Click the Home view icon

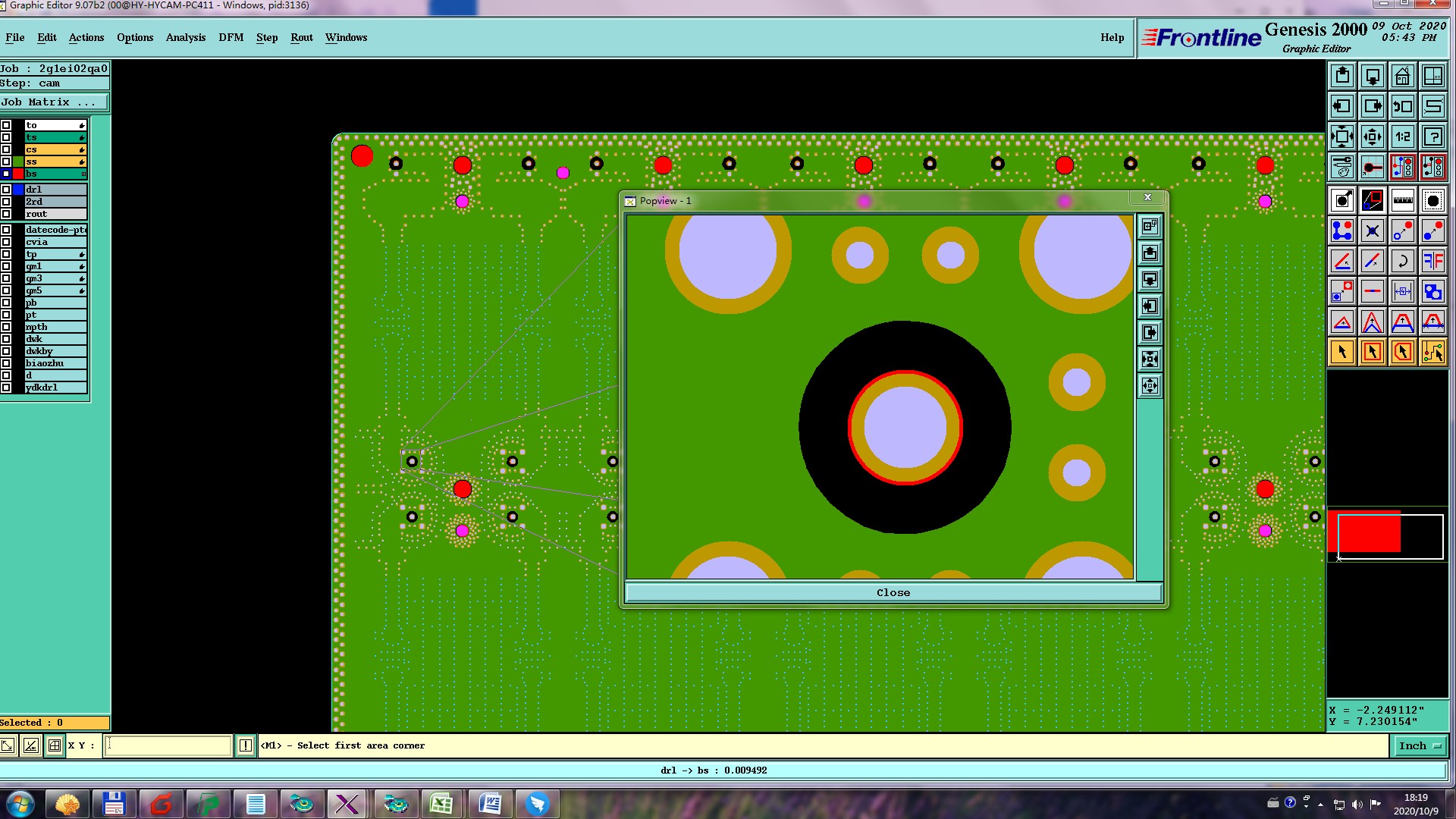point(1402,76)
